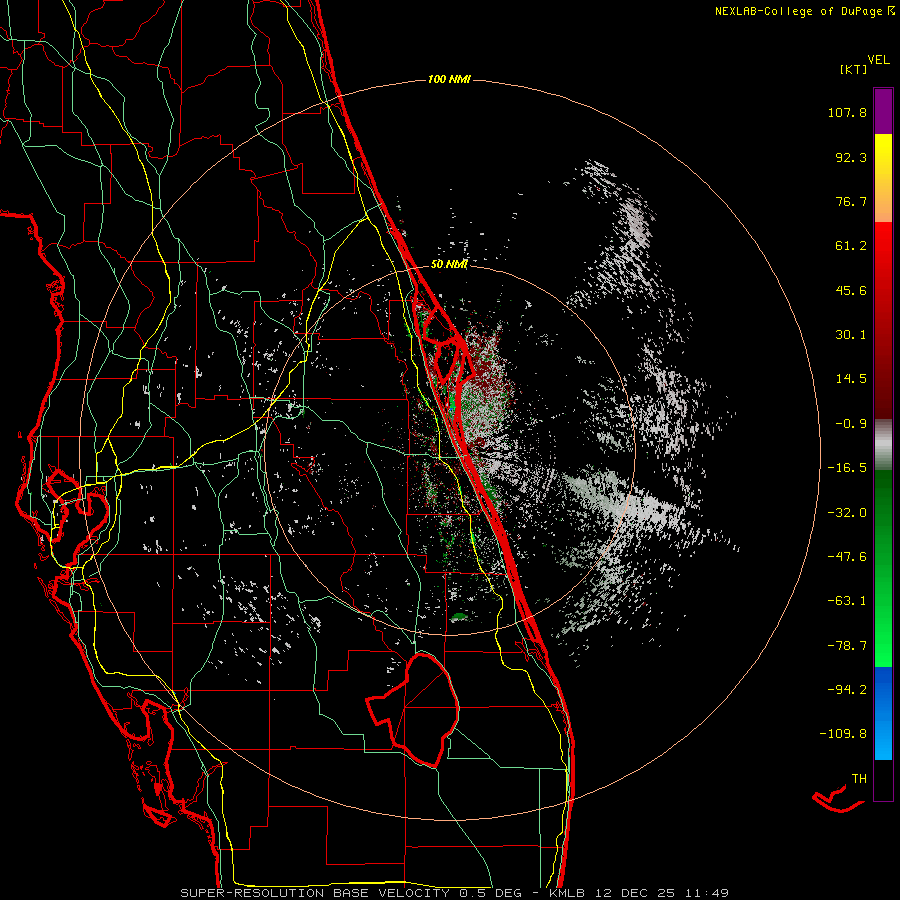Click the purple segment of the color bar
Image resolution: width=900 pixels, height=900 pixels.
883,111
